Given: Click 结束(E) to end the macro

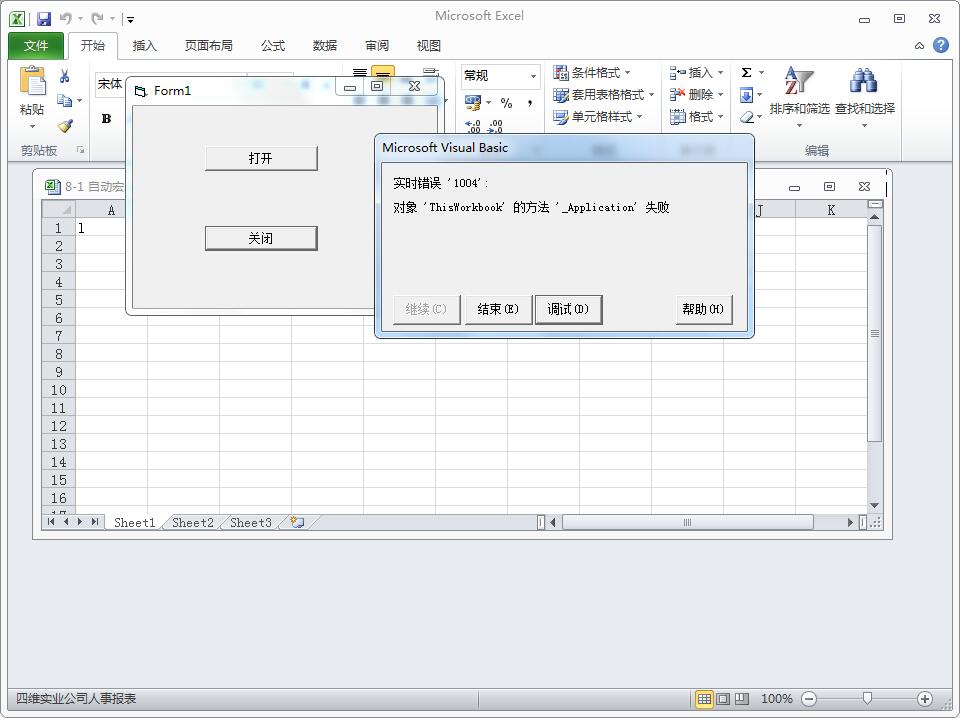Looking at the screenshot, I should (x=498, y=309).
